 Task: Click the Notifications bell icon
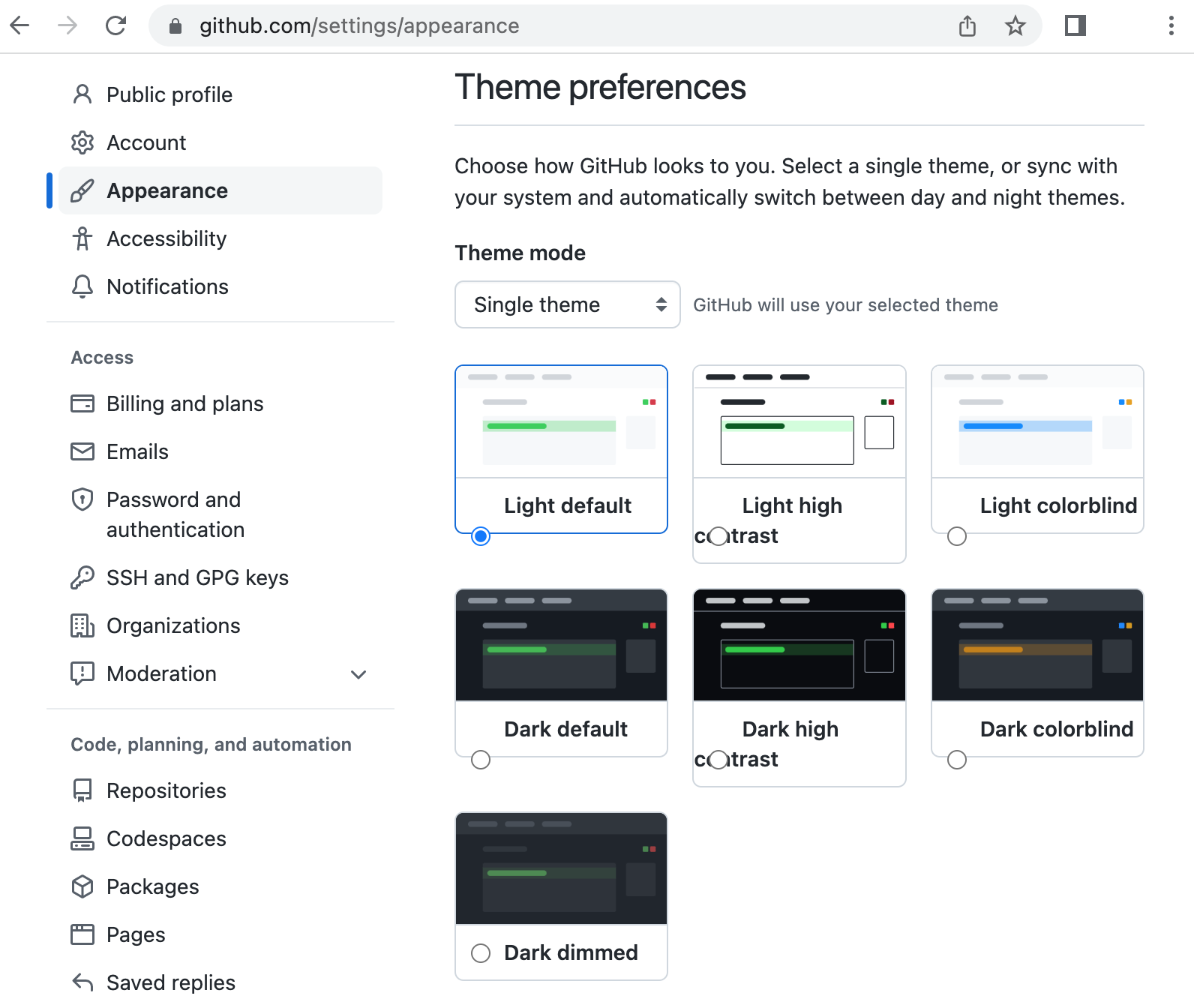tap(82, 286)
